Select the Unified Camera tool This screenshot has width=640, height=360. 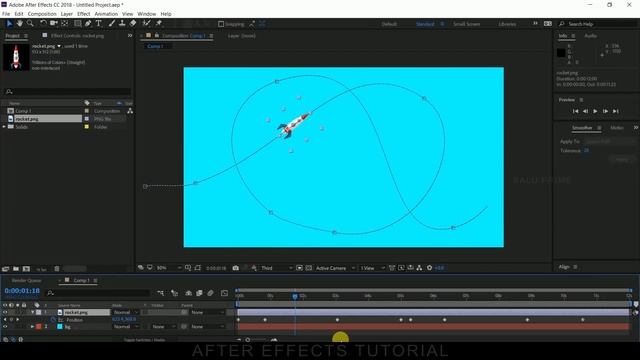tap(54, 24)
